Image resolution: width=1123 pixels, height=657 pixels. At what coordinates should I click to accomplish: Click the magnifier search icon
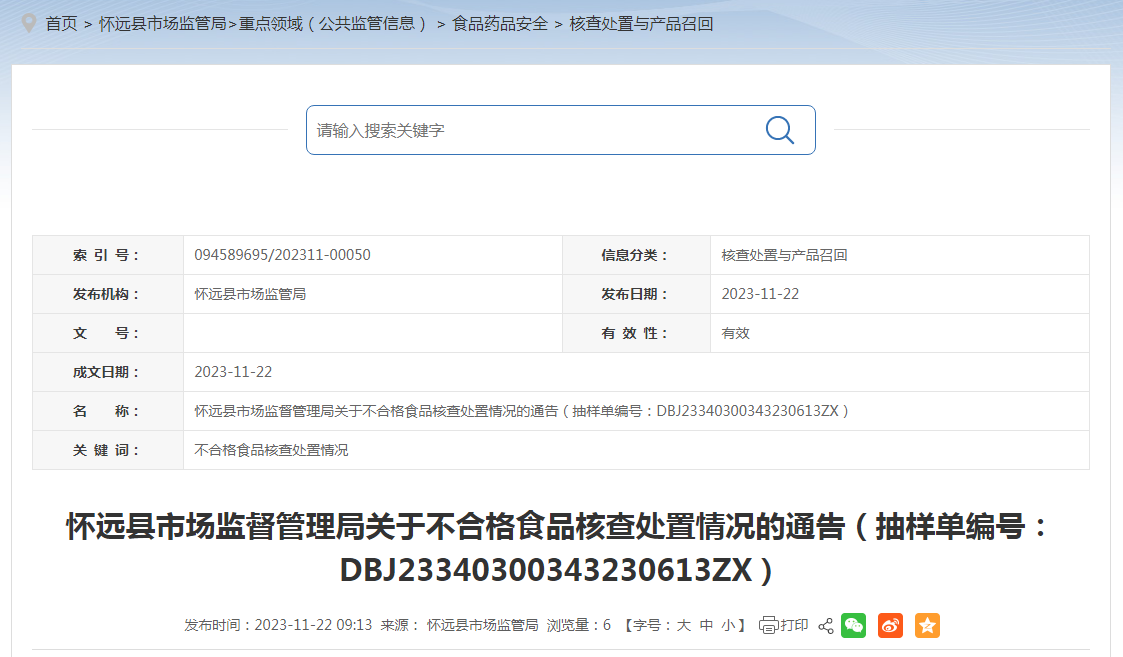779,130
